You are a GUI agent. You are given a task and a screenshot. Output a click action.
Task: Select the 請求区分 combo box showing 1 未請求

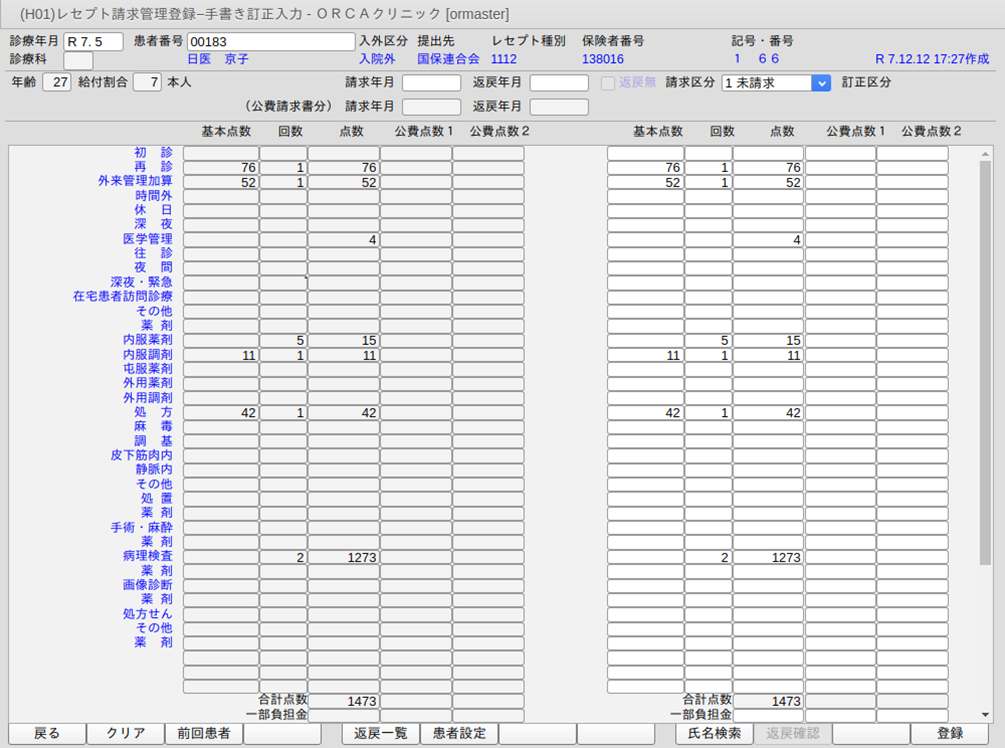(x=767, y=83)
